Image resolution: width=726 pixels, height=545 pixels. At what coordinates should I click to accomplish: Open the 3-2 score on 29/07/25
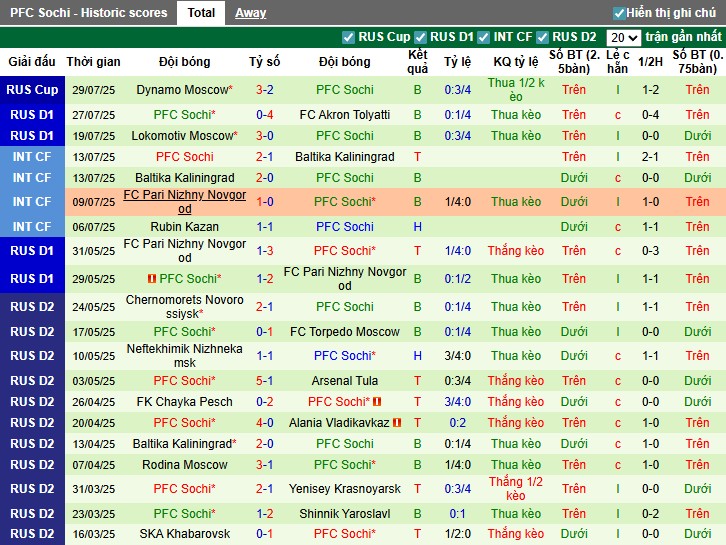(265, 90)
